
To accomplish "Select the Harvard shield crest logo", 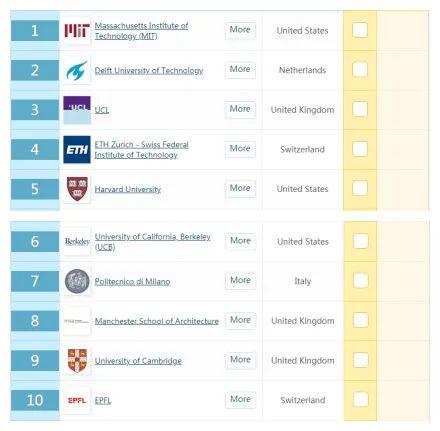I will pos(77,189).
